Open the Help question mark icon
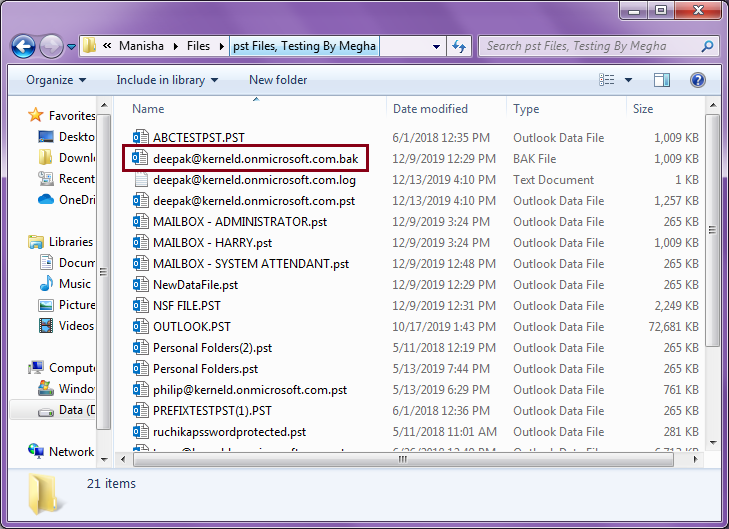729x529 pixels. [697, 80]
